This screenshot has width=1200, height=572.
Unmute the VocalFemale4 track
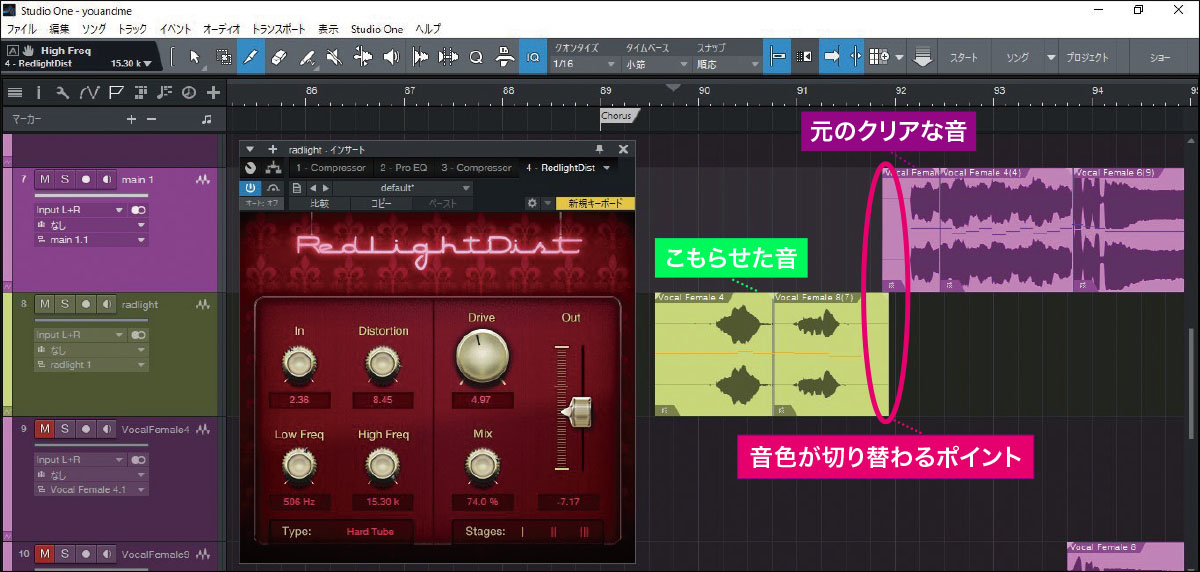(x=44, y=429)
